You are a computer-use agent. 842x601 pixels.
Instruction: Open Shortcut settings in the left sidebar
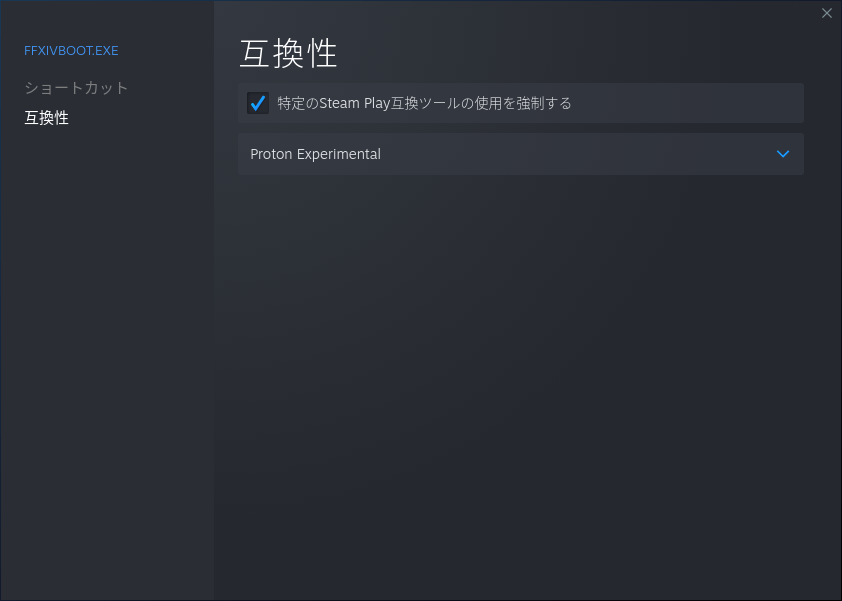point(76,88)
